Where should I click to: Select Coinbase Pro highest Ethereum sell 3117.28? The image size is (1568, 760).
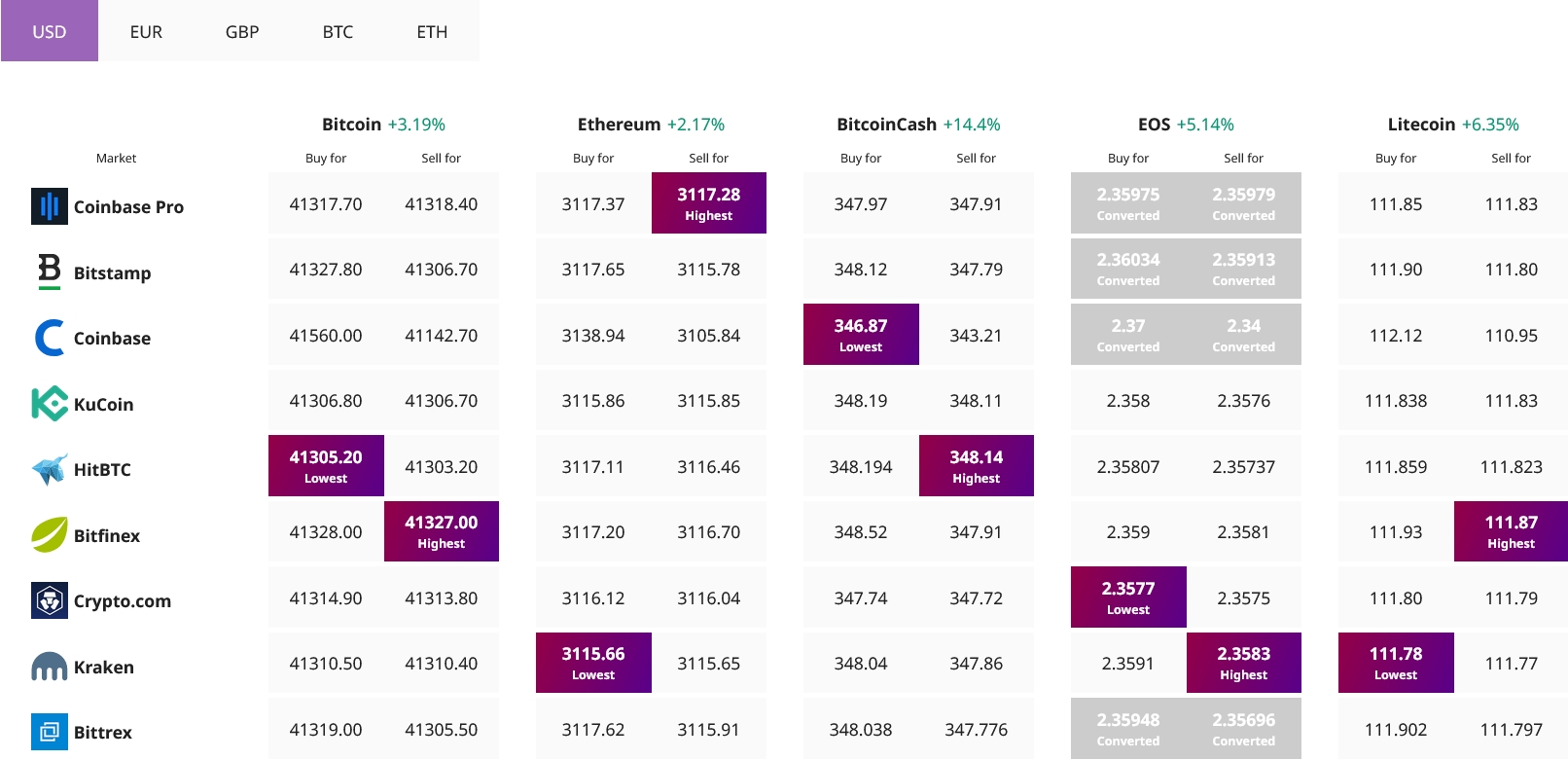coord(709,202)
